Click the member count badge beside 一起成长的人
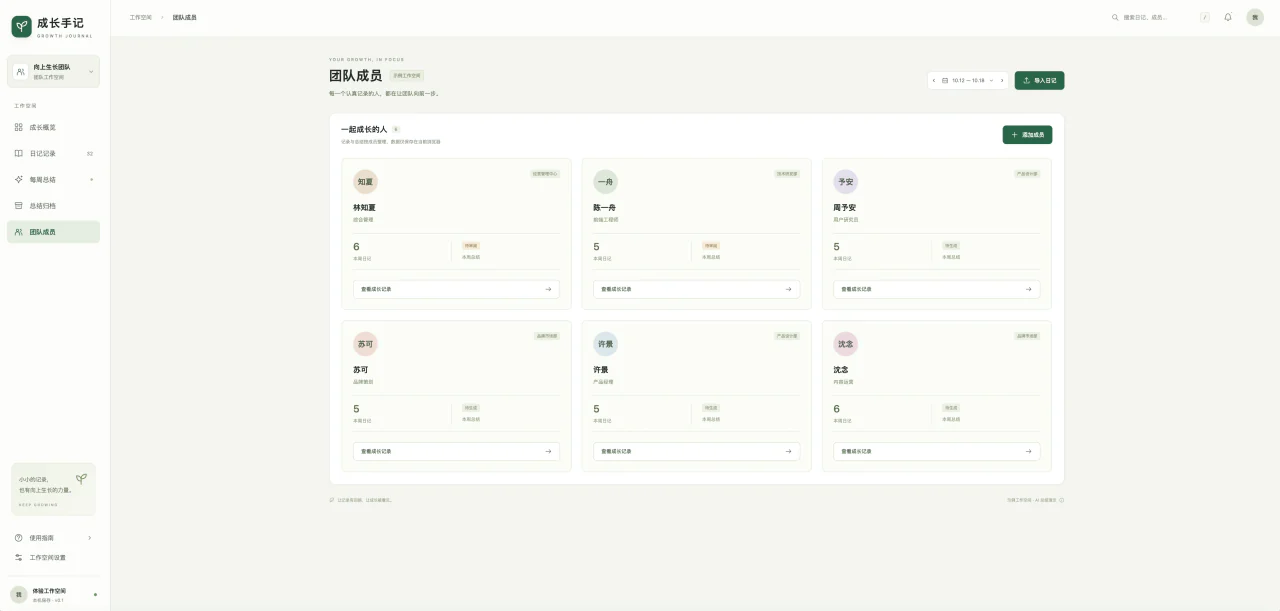The height and width of the screenshot is (611, 1280). (396, 129)
